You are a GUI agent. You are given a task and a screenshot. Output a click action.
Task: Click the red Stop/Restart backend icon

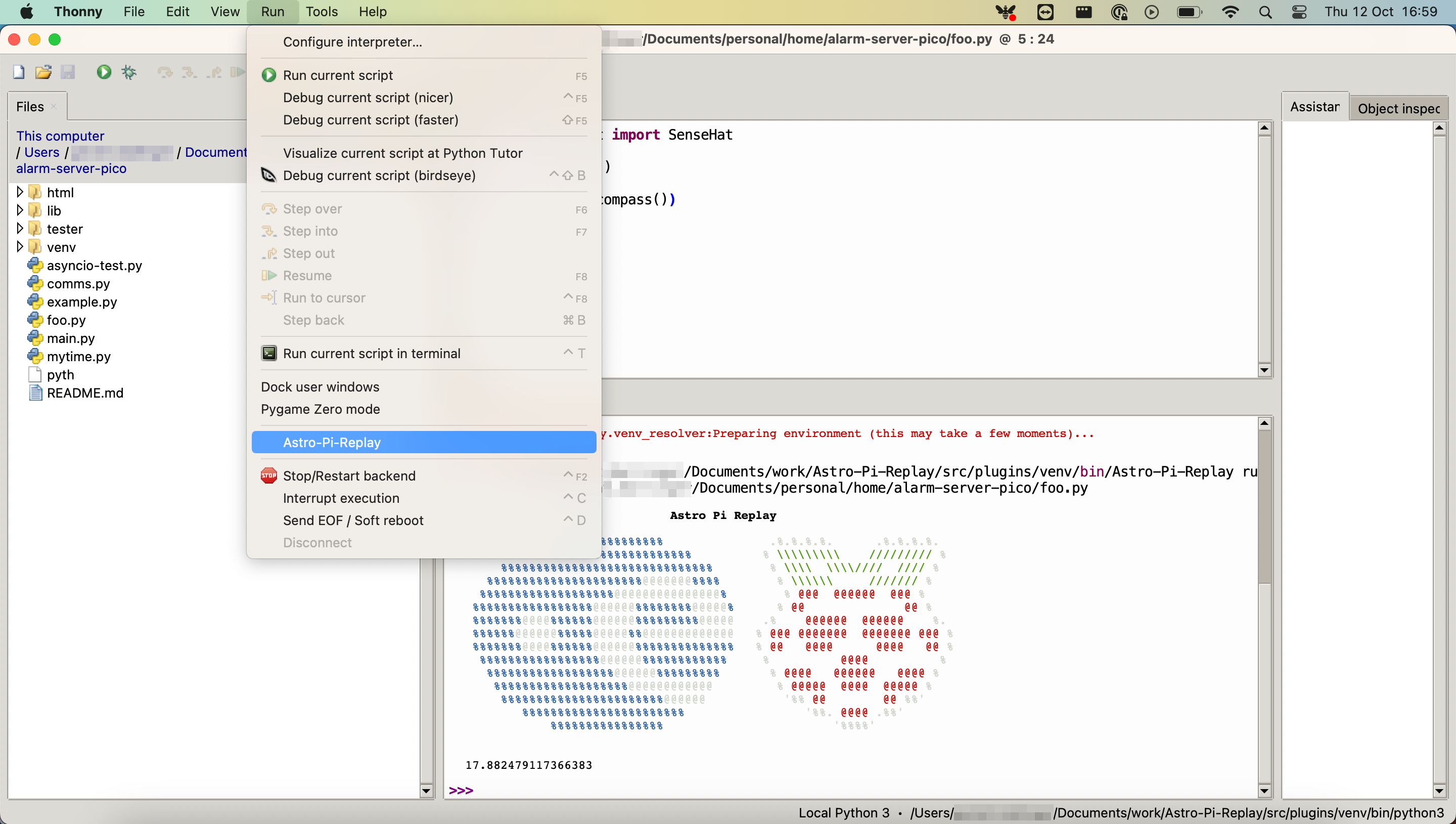click(x=268, y=475)
